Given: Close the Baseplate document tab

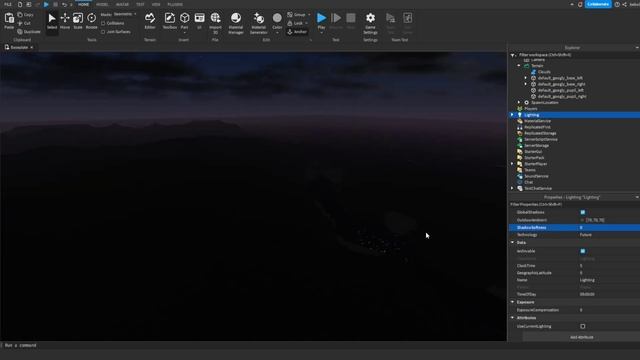Looking at the screenshot, I should pyautogui.click(x=32, y=47).
